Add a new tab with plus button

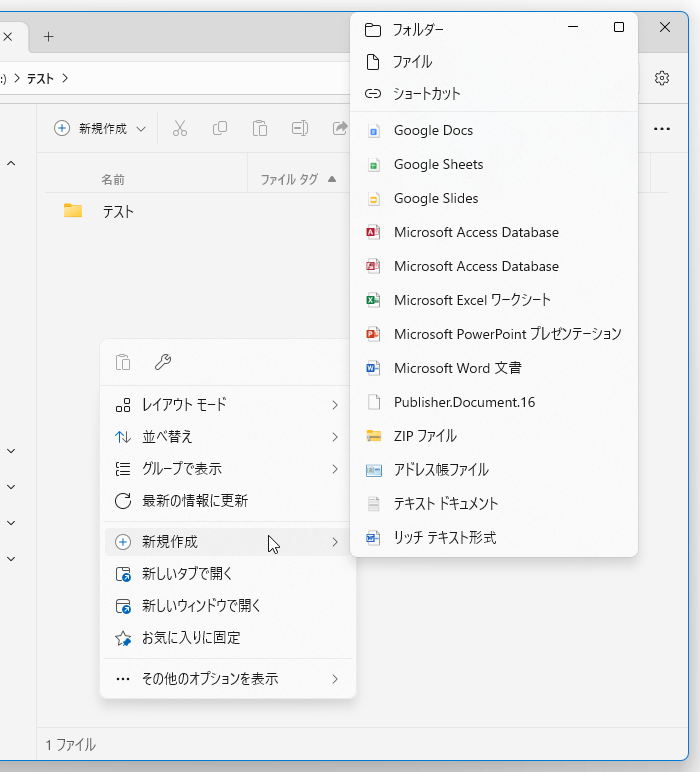(48, 36)
